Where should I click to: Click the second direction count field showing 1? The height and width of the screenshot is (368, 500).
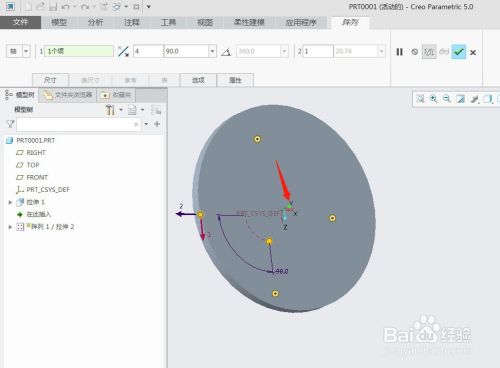(318, 51)
